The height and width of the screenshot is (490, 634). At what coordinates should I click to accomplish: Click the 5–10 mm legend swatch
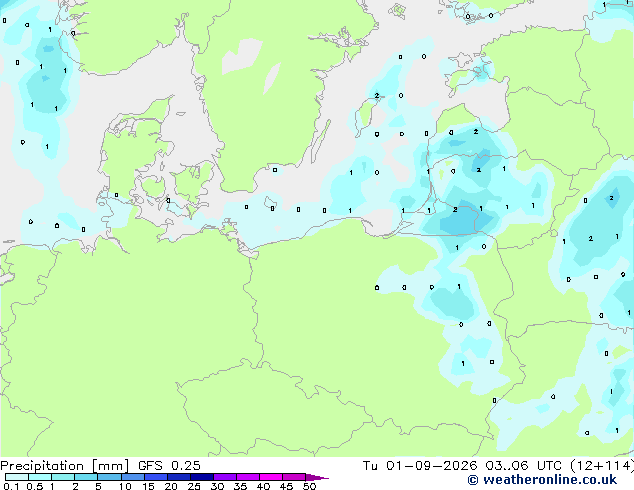coord(109,477)
